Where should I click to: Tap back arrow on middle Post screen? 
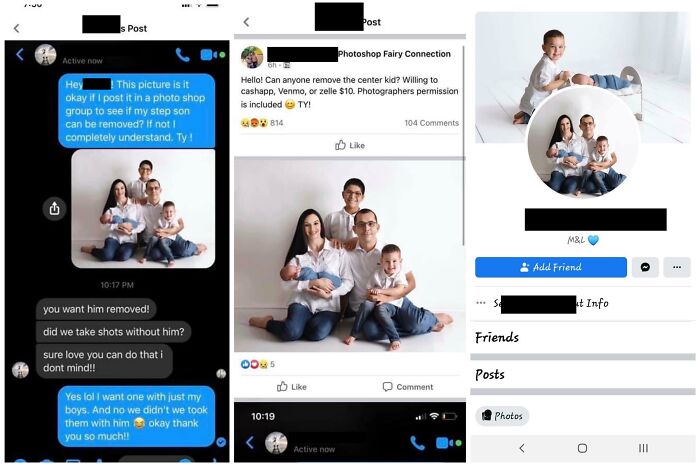pyautogui.click(x=246, y=22)
